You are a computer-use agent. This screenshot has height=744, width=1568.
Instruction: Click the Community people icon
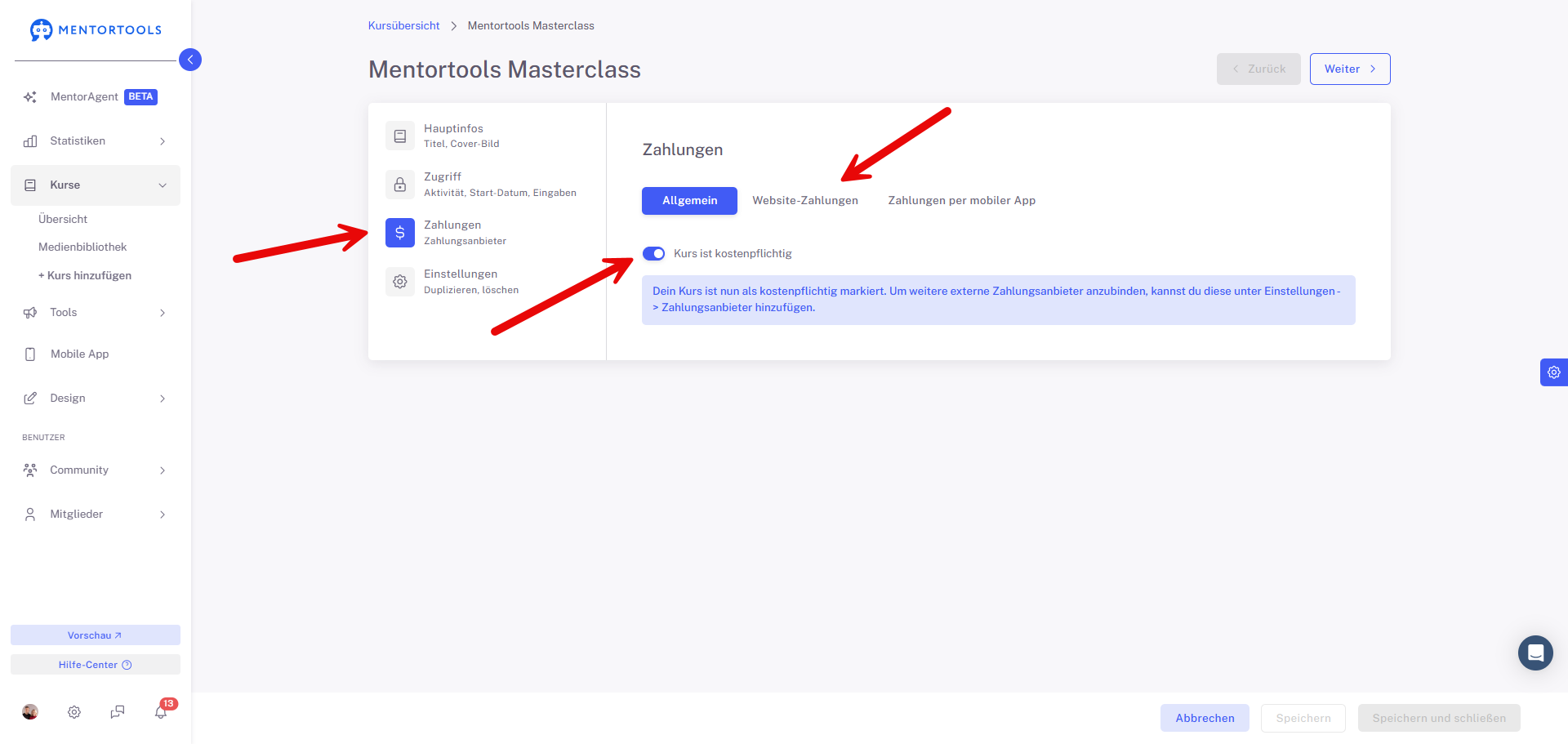[x=30, y=470]
